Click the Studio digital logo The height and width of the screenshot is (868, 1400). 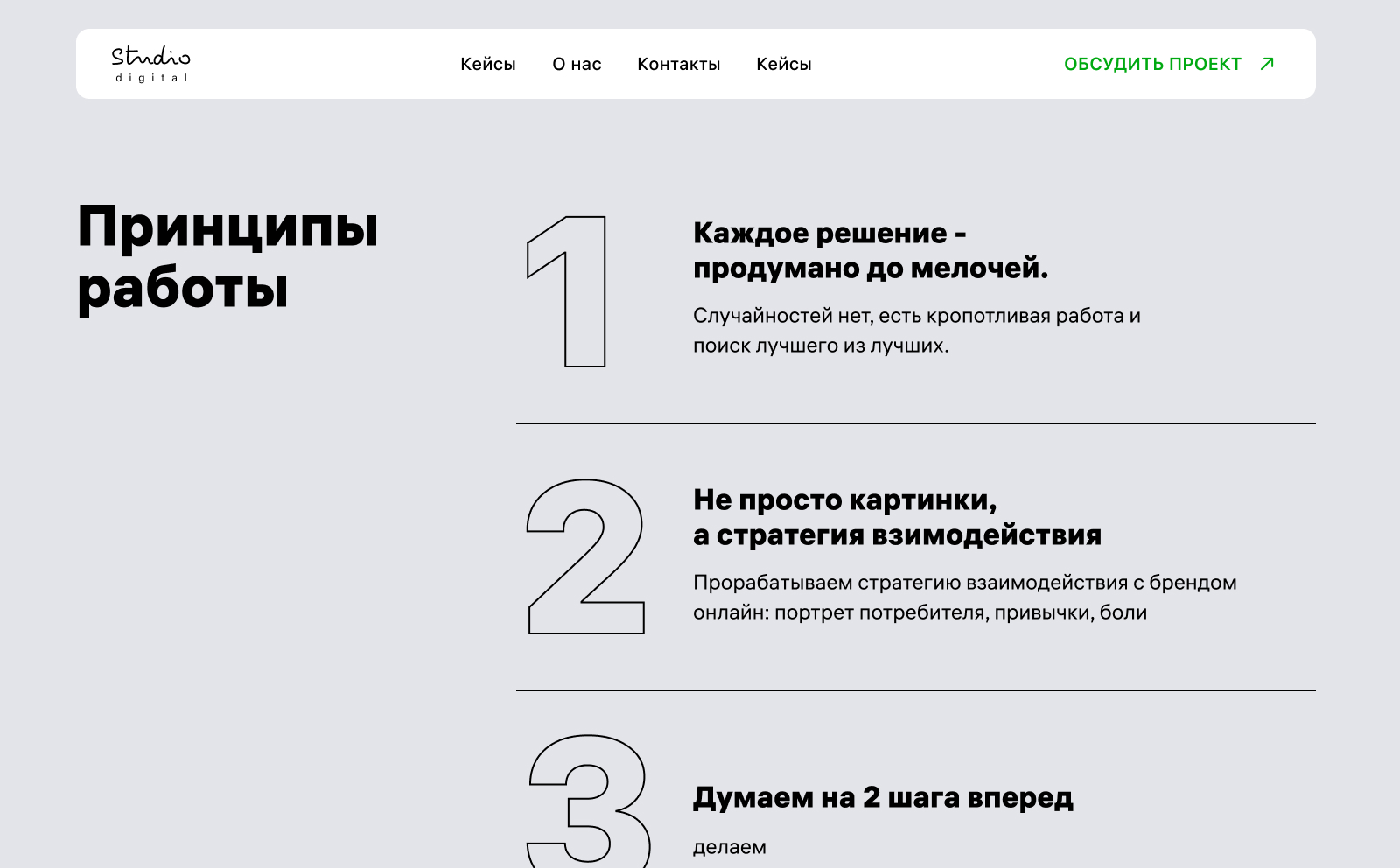pyautogui.click(x=150, y=65)
